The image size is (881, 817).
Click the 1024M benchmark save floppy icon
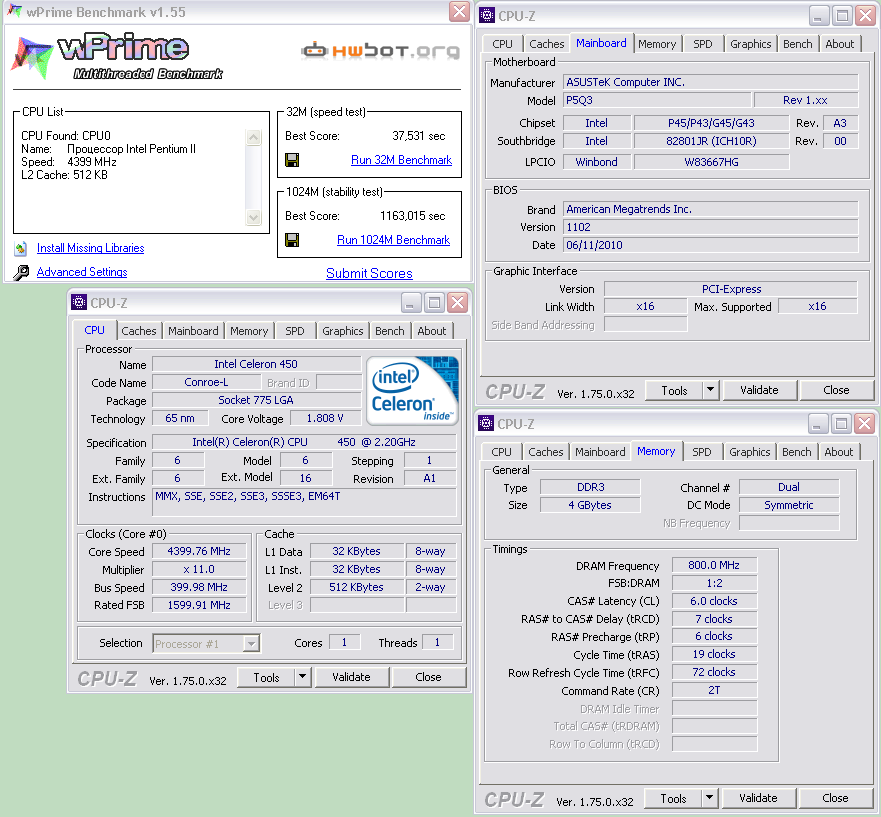coord(292,240)
